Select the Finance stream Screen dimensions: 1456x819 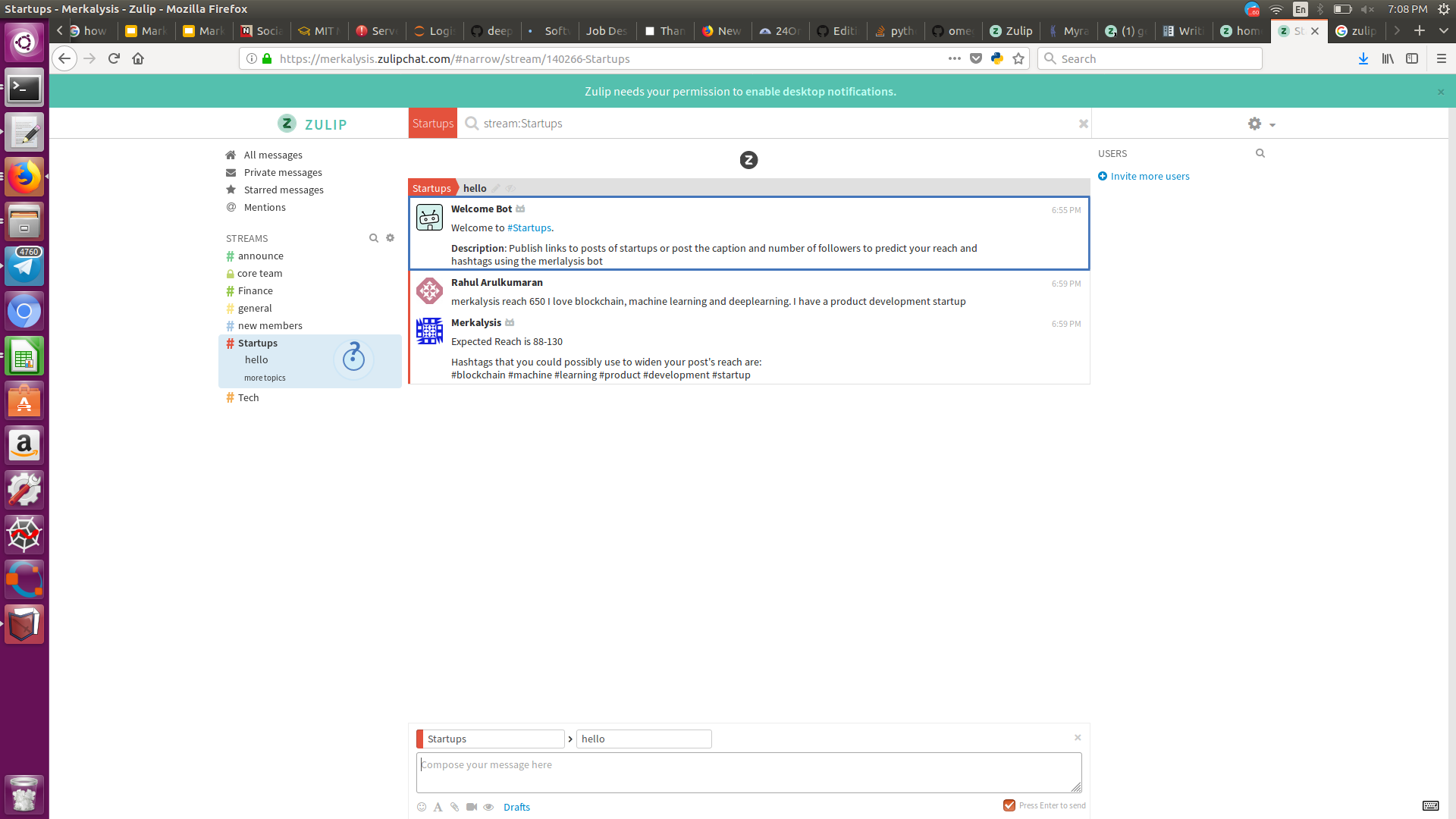click(x=256, y=290)
